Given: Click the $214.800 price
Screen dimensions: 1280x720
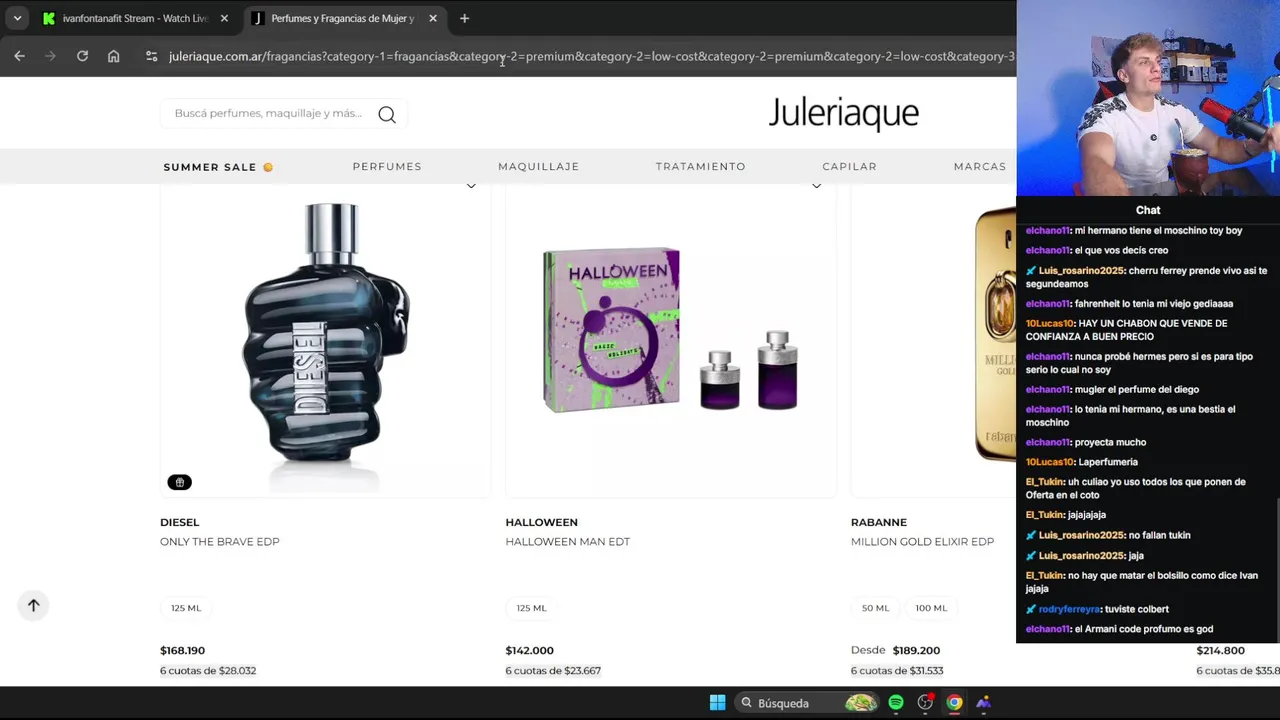Looking at the screenshot, I should pos(1220,650).
